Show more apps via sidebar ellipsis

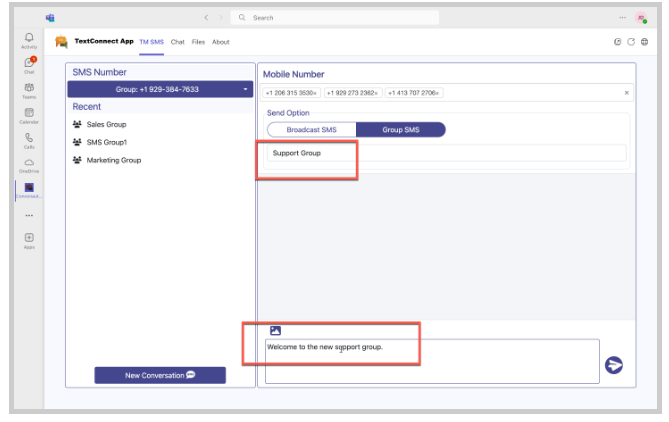[29, 215]
